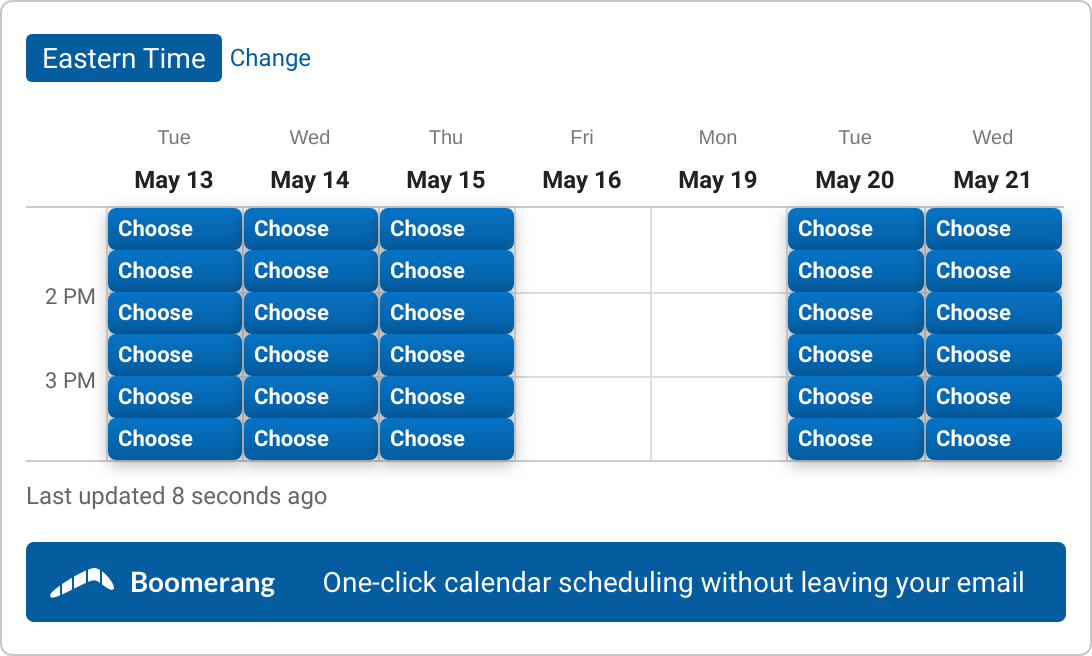Choose the first slot on Tue May 13
Image resolution: width=1092 pixels, height=656 pixels.
click(174, 228)
